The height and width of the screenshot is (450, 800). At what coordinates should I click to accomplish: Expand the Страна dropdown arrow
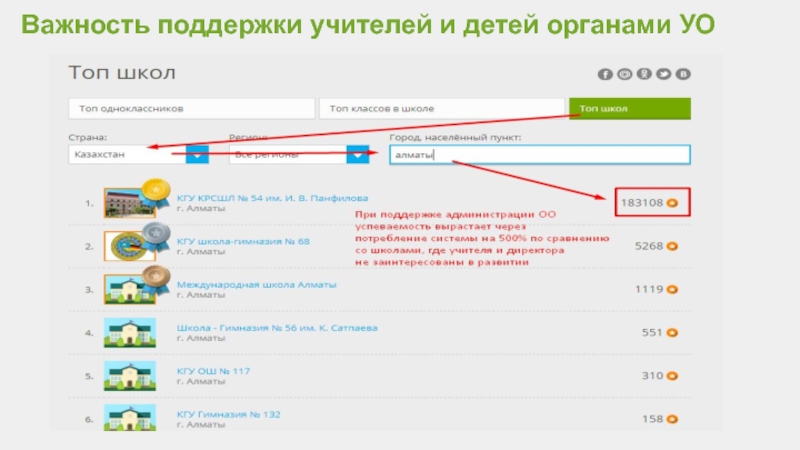click(197, 155)
